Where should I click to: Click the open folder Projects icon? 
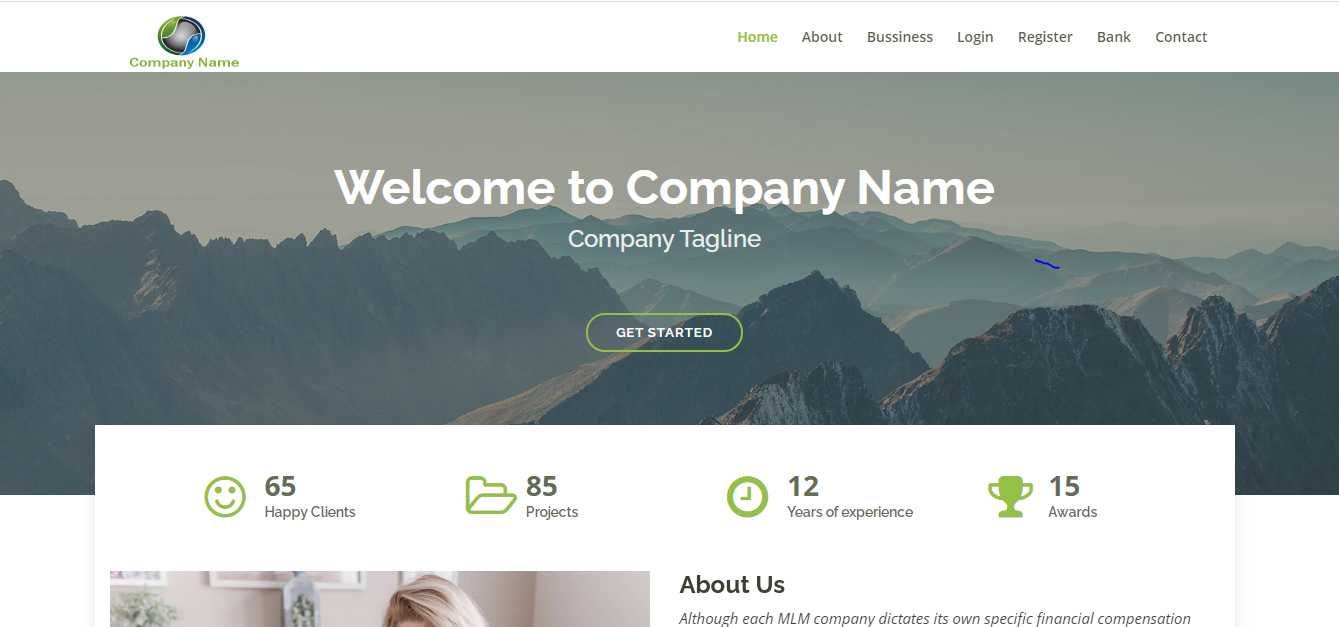pos(491,496)
